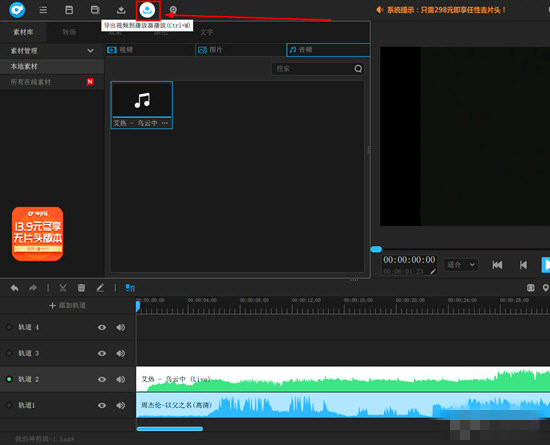Click the blue play button

546,265
